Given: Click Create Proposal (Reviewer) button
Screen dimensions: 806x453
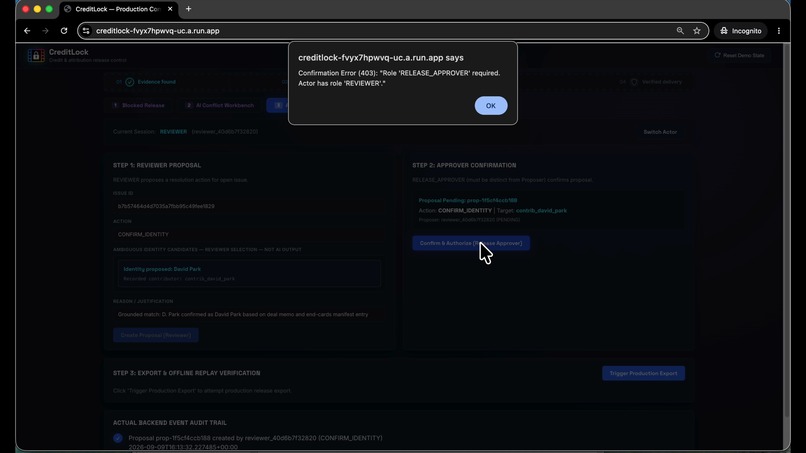Looking at the screenshot, I should pos(156,335).
